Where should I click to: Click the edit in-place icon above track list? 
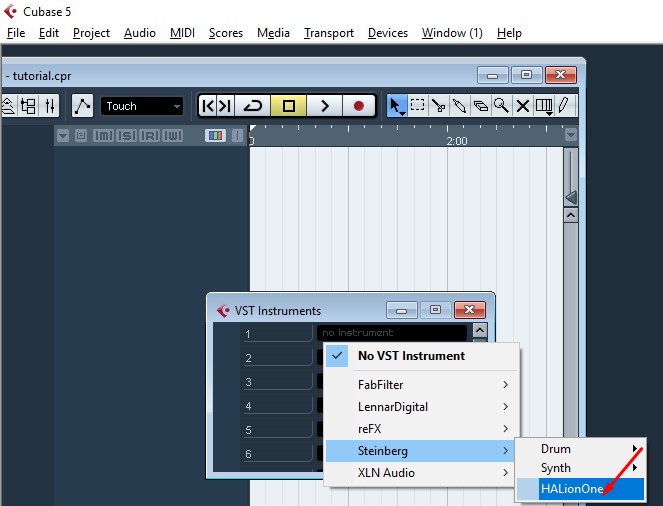81,136
